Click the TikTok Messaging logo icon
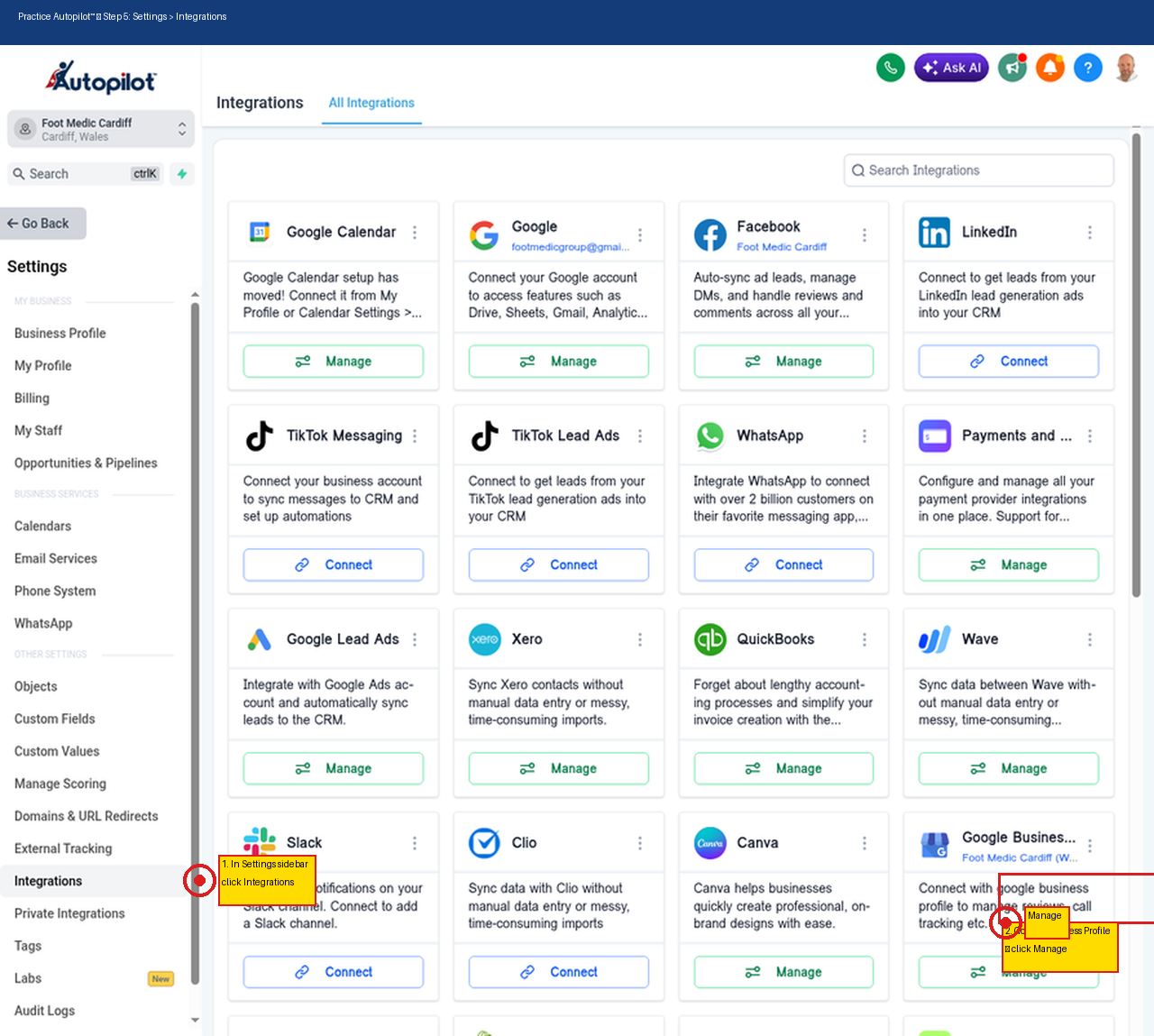The width and height of the screenshot is (1154, 1036). (x=260, y=435)
